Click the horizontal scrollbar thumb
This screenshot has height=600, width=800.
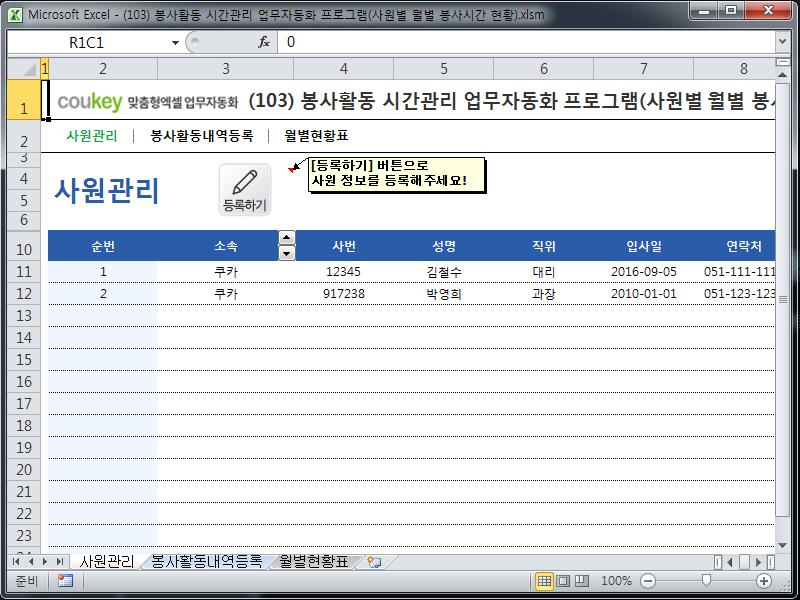pyautogui.click(x=744, y=562)
